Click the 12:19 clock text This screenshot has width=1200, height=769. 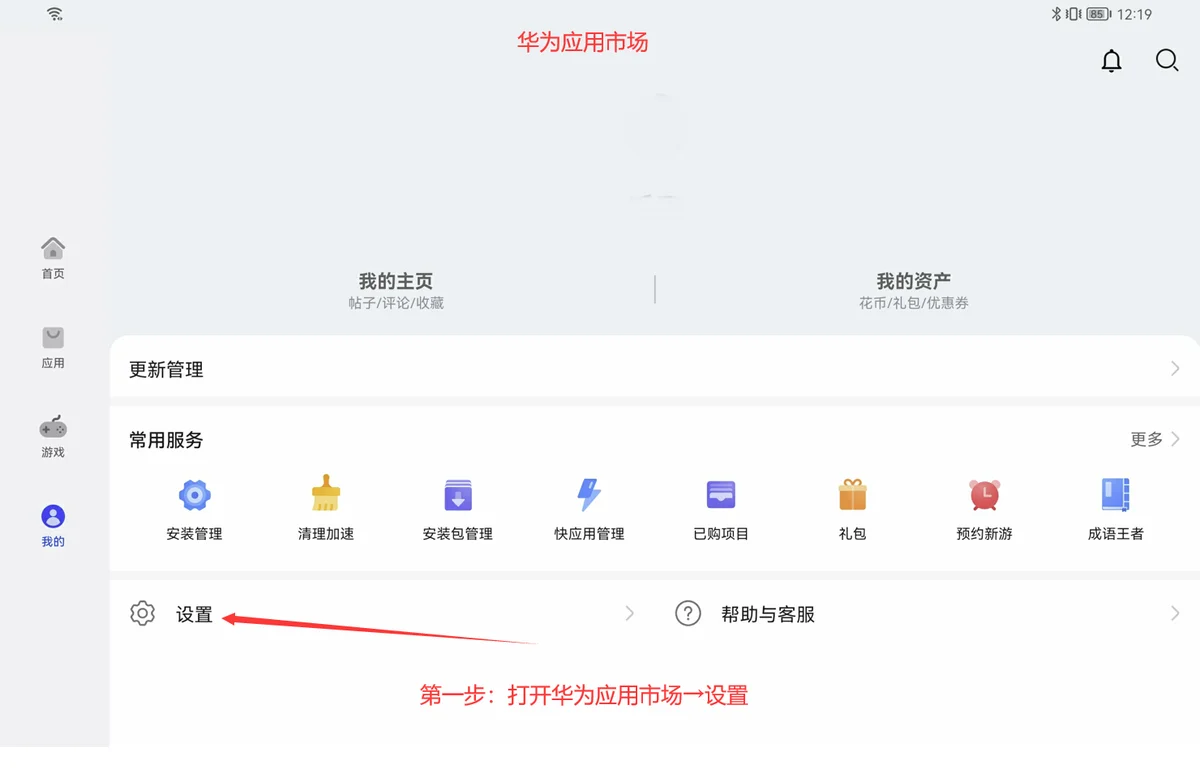tap(1135, 14)
